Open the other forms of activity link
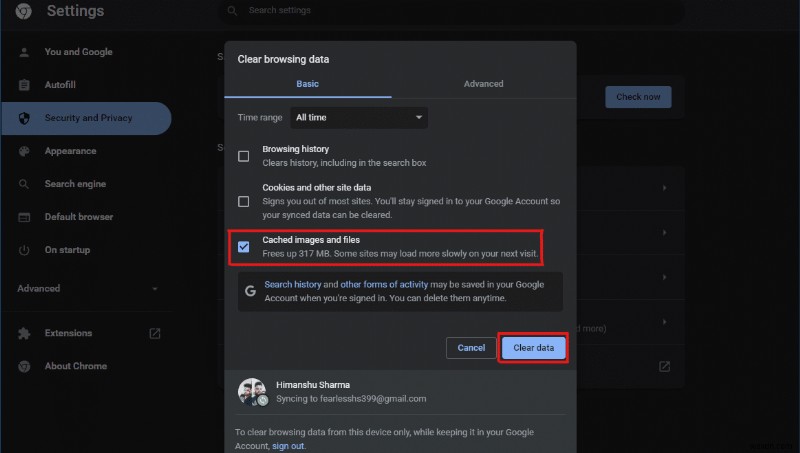Screen dimensions: 800x453 (x=384, y=285)
